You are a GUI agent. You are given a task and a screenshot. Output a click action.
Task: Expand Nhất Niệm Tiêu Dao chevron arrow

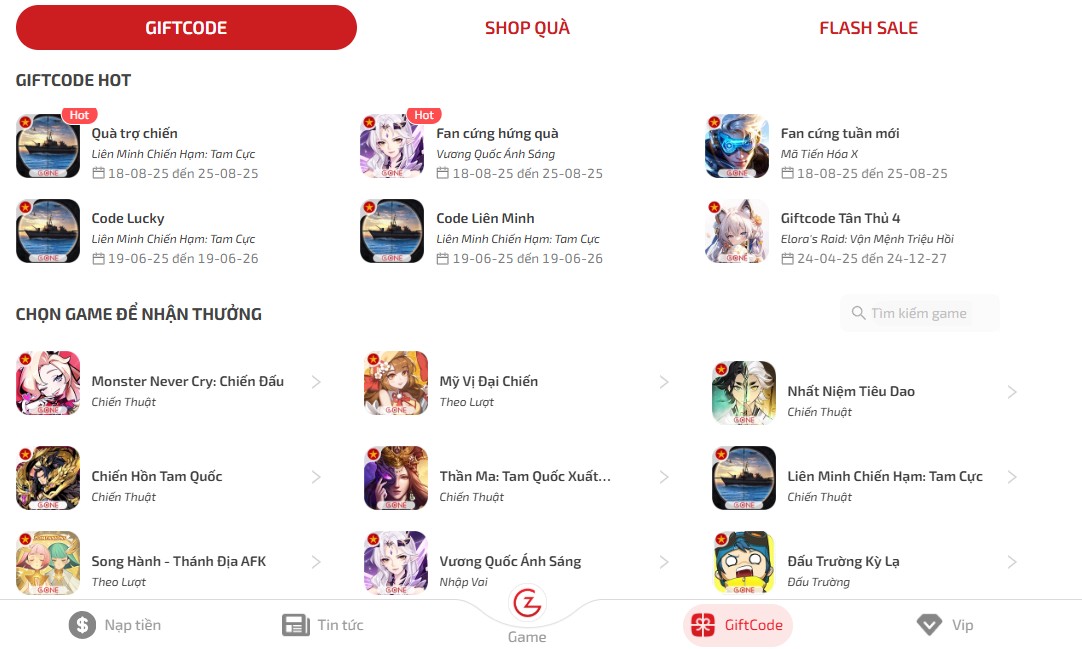1012,392
